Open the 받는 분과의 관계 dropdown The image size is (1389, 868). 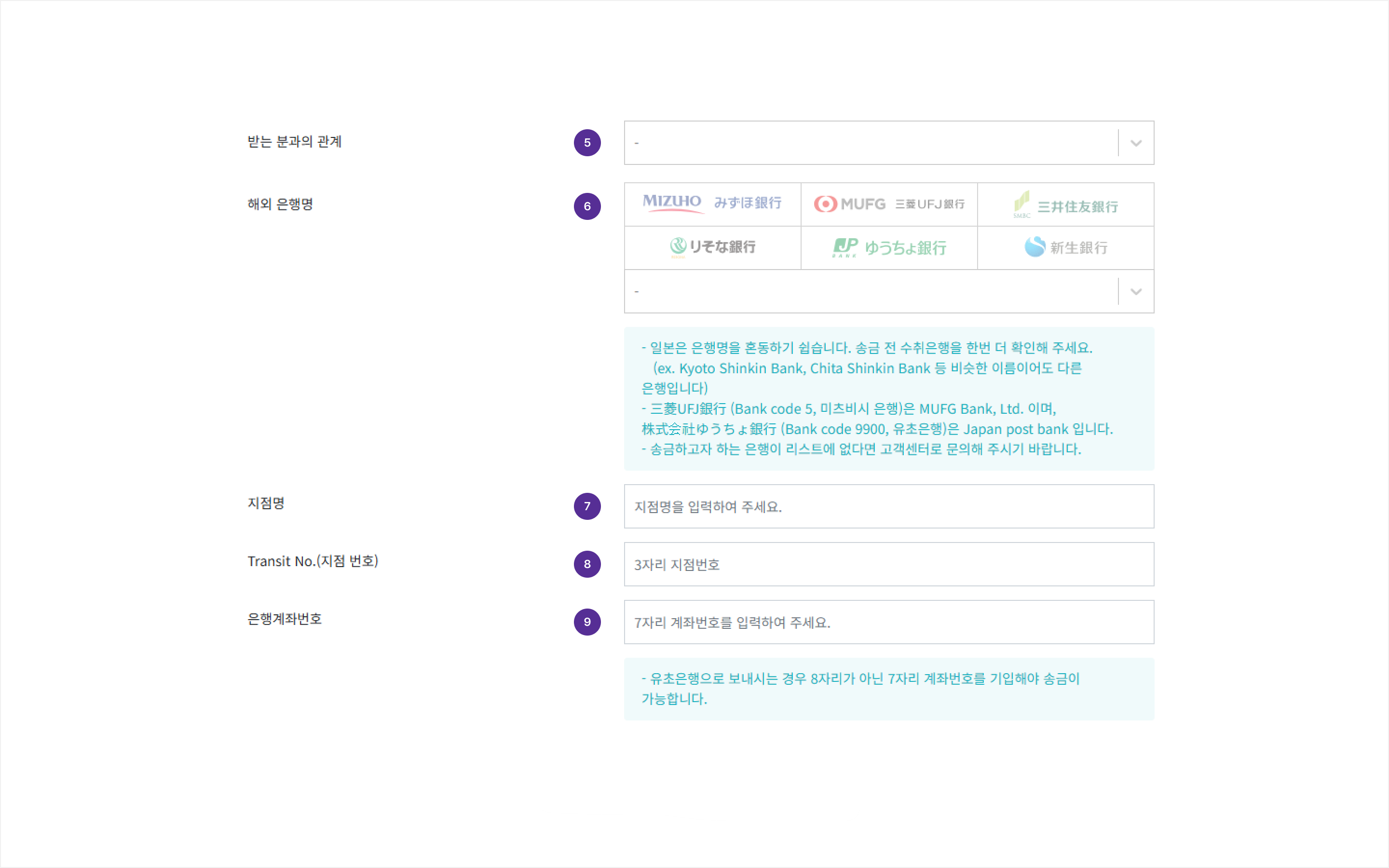tap(889, 142)
